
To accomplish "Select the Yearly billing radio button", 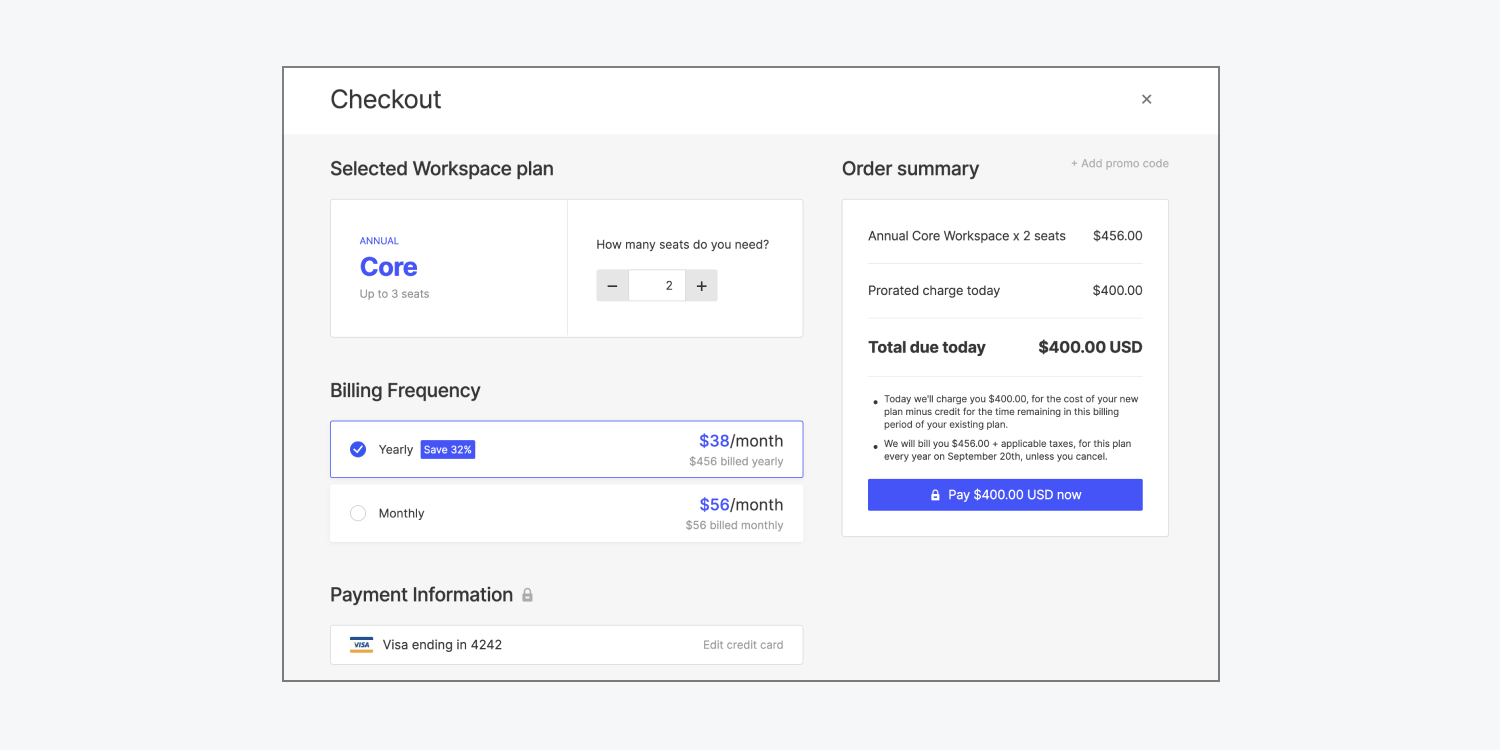I will click(x=358, y=449).
